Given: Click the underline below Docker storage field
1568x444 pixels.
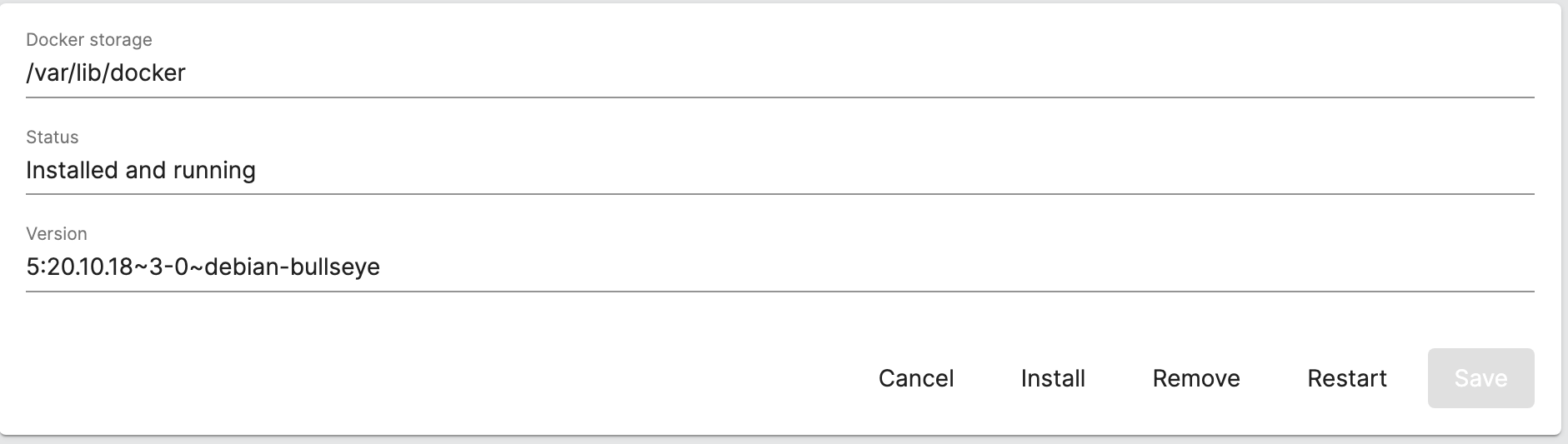Looking at the screenshot, I should [x=779, y=97].
